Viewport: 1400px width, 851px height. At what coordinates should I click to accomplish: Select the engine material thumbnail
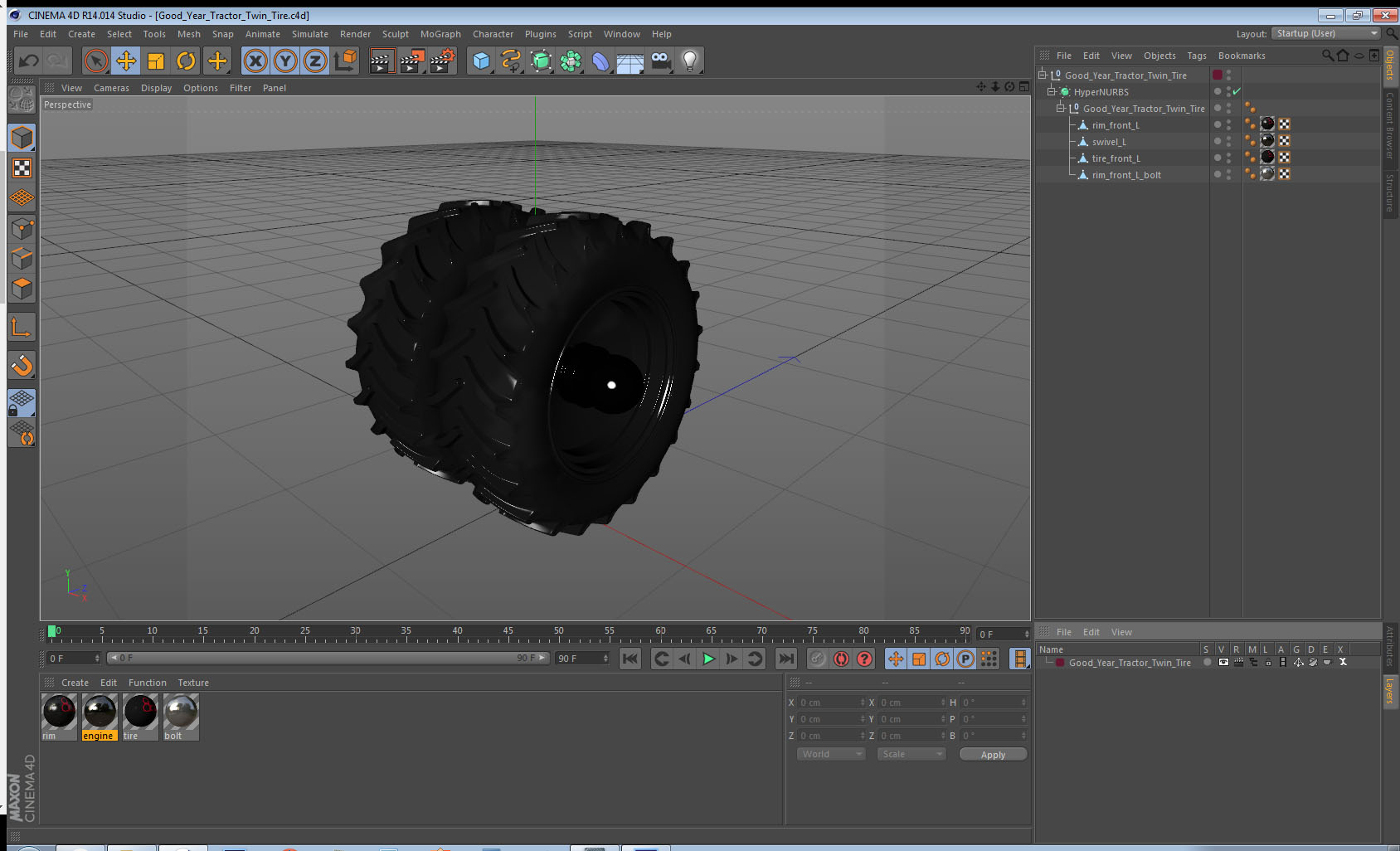[x=100, y=711]
